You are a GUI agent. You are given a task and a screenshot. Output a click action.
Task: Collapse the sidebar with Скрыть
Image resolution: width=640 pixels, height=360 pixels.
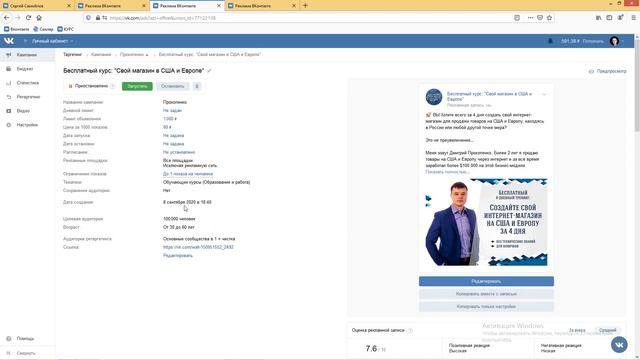tap(27, 353)
